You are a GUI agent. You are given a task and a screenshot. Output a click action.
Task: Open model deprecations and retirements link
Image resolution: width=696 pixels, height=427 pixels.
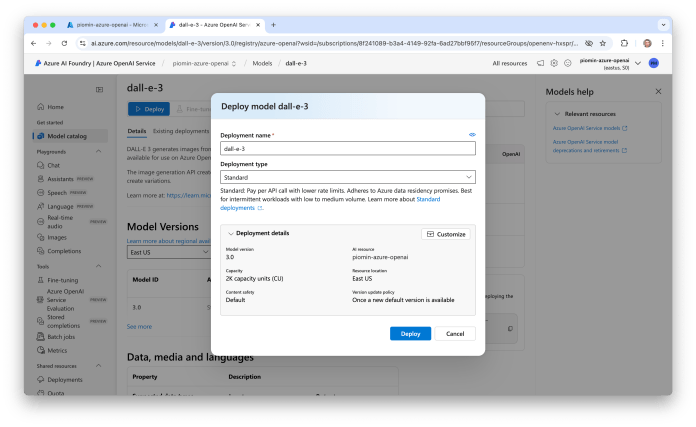click(589, 146)
